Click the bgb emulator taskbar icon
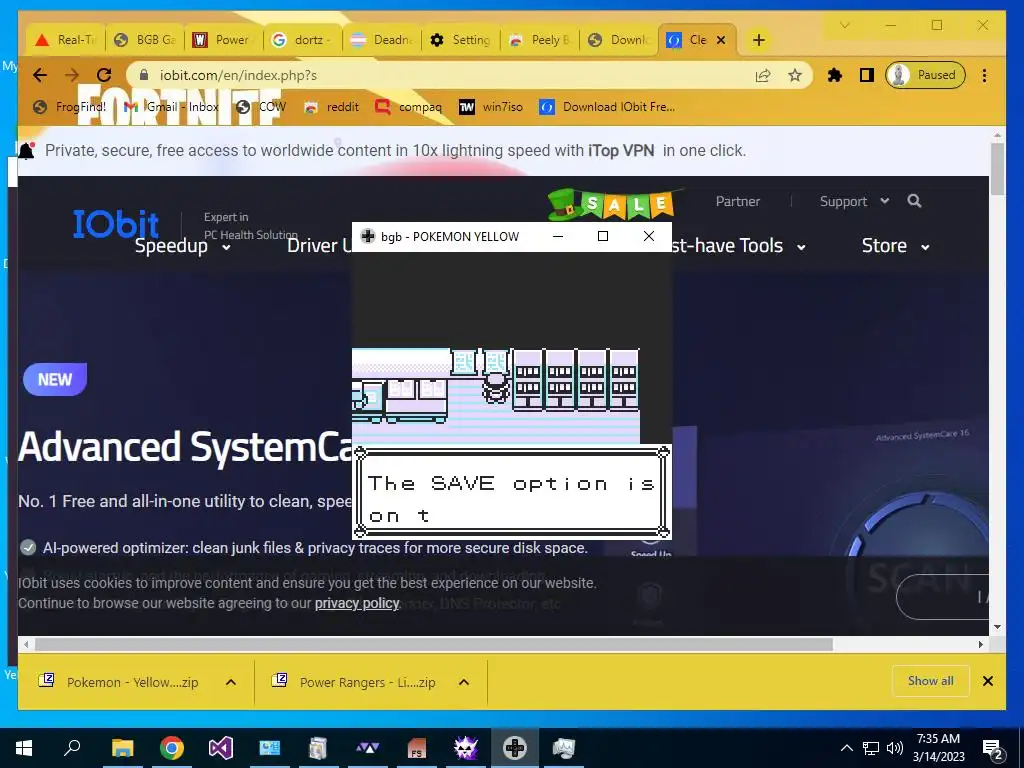Screen dimensions: 1024x768 (515, 748)
